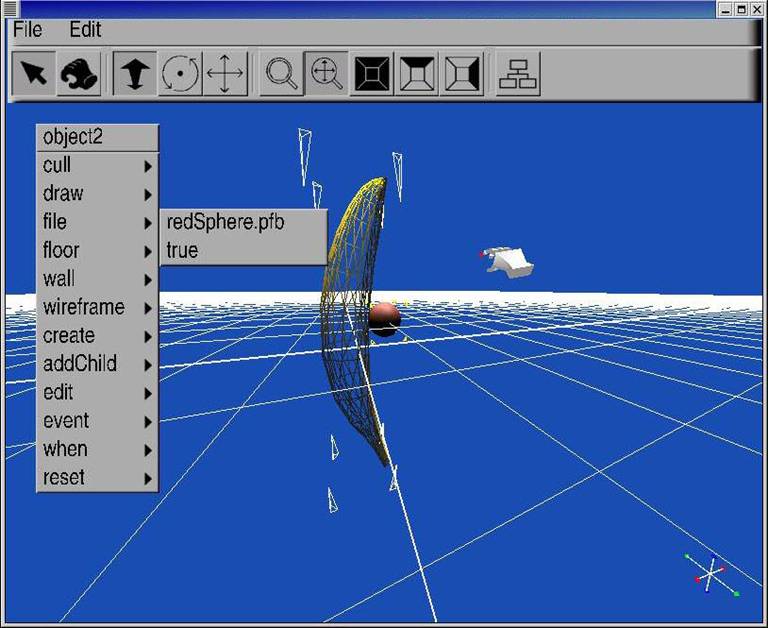The height and width of the screenshot is (628, 768).
Task: Open the scene hierarchy tree icon
Action: click(518, 73)
